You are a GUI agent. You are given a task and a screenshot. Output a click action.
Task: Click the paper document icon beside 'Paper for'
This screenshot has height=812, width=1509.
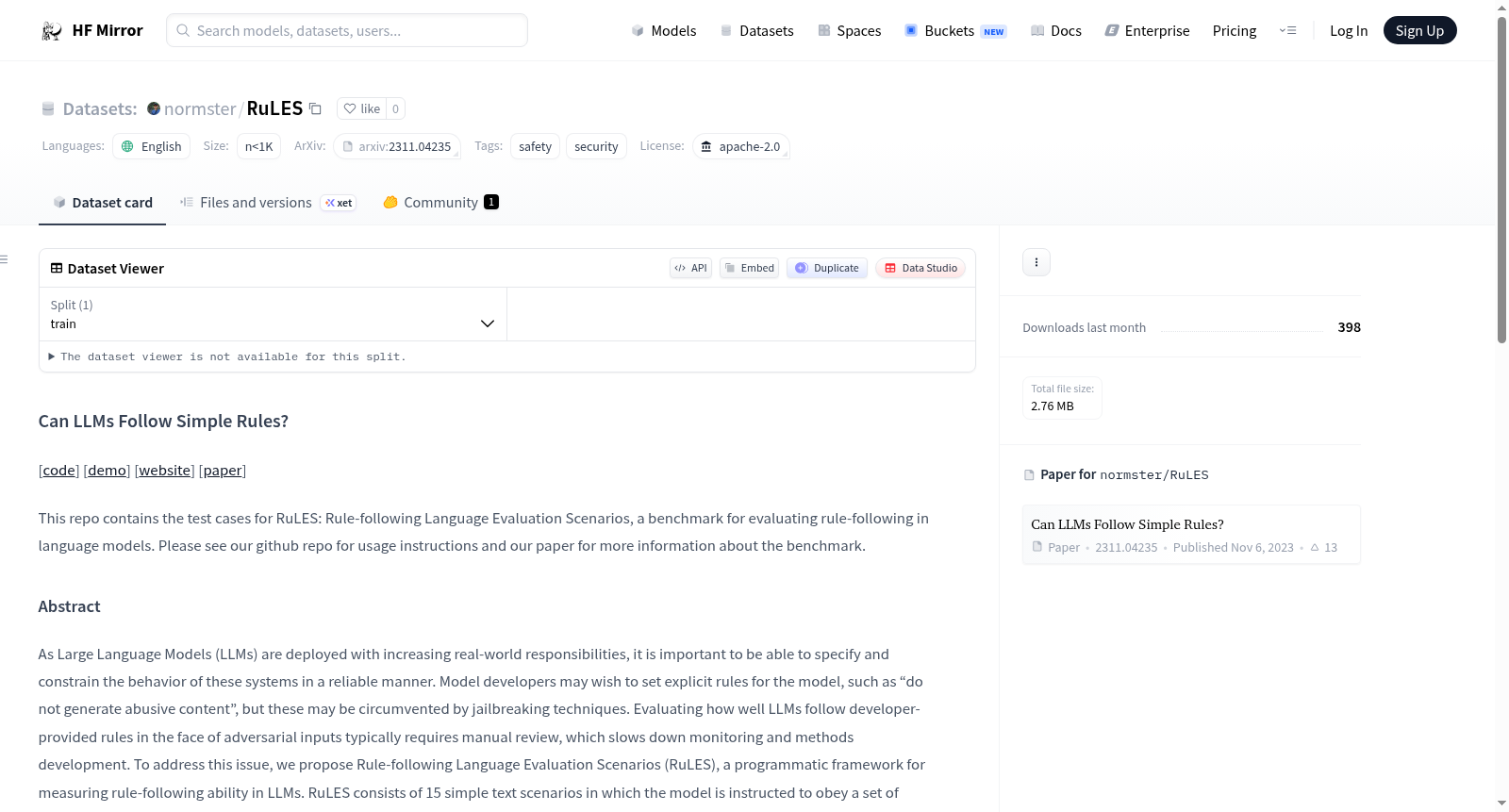pyautogui.click(x=1029, y=474)
